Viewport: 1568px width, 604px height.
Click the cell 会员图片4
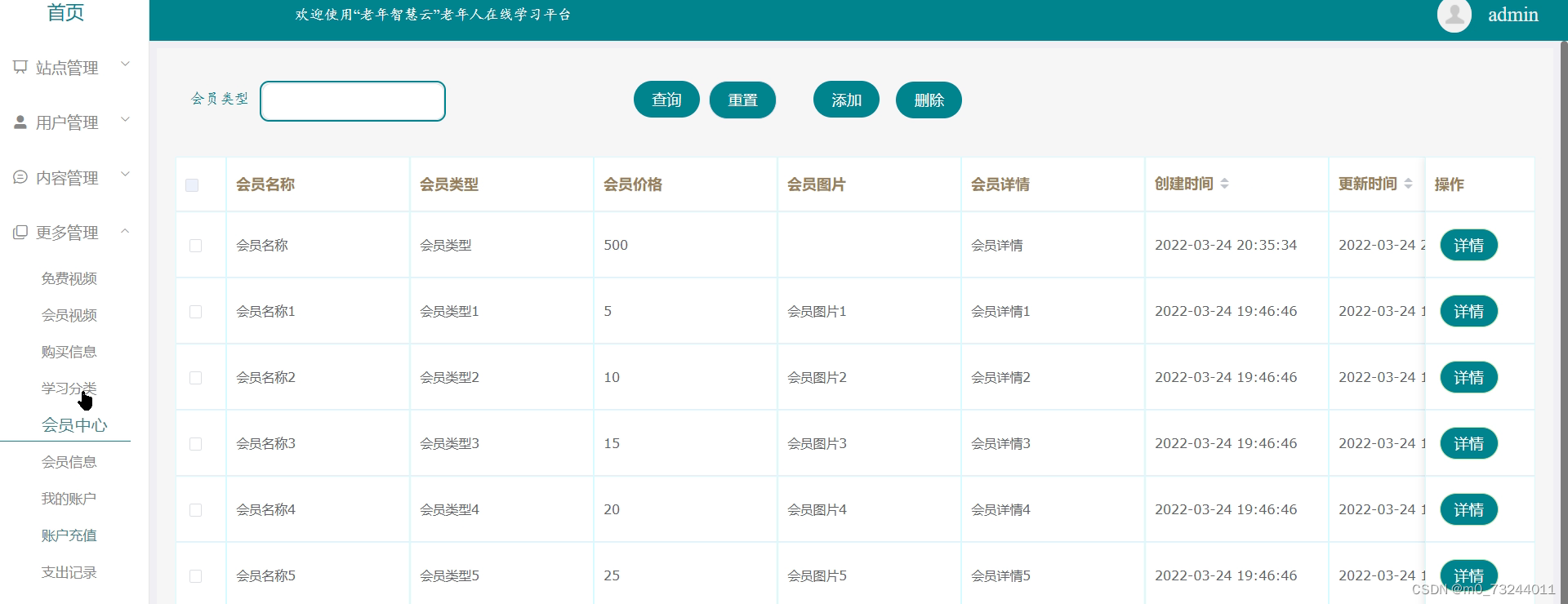tap(817, 509)
